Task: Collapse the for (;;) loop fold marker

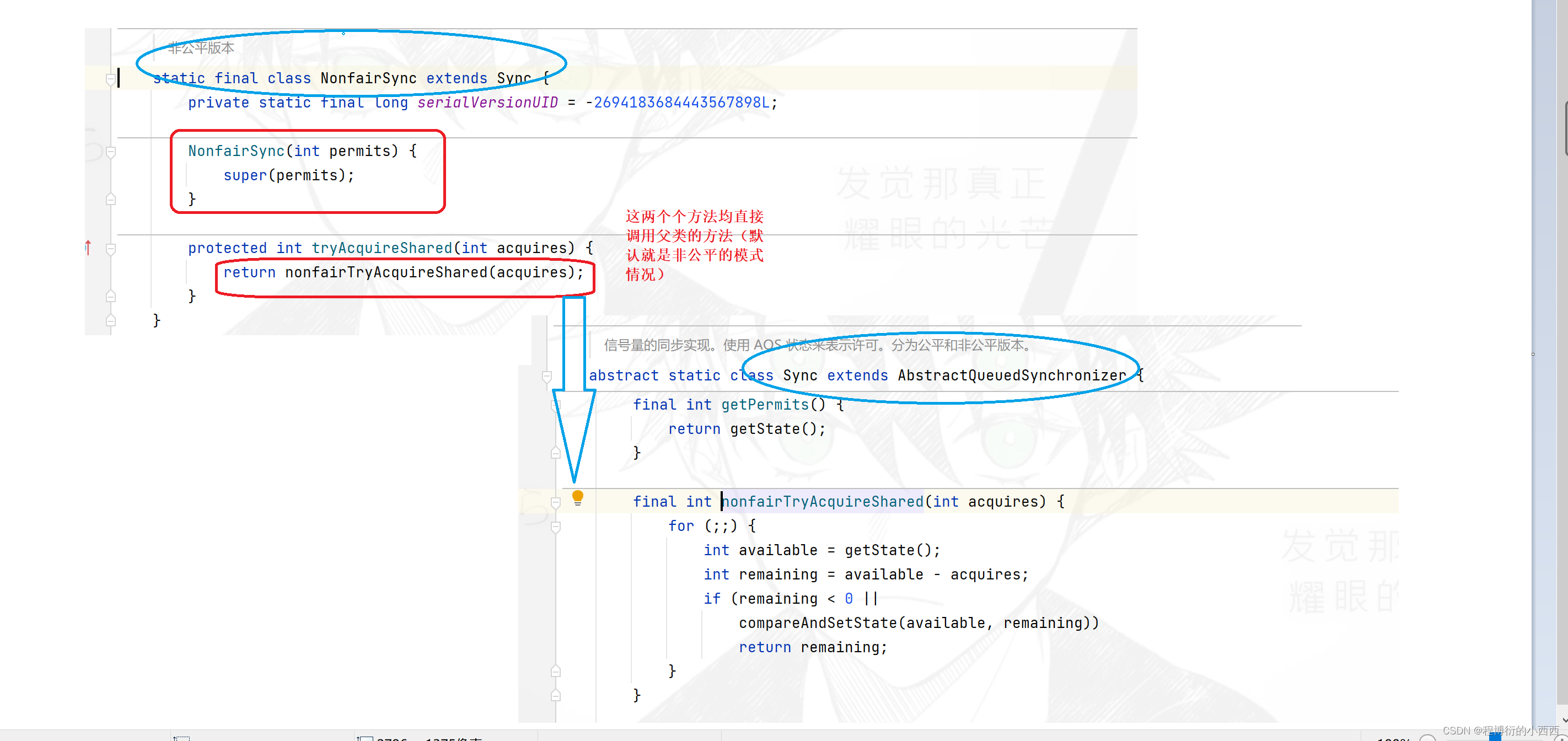Action: (555, 527)
